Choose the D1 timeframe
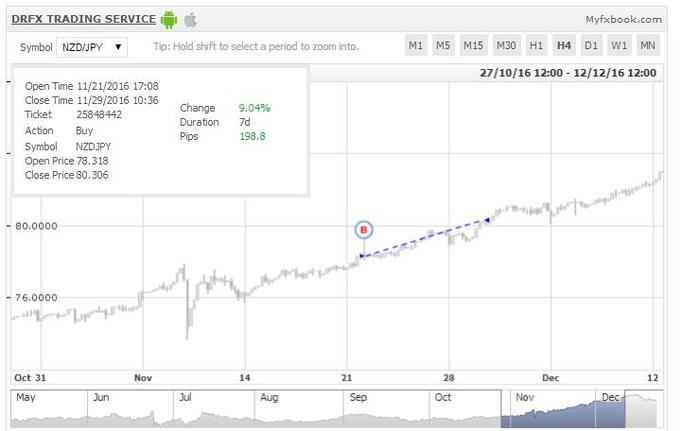This screenshot has height=431, width=700. click(x=591, y=46)
